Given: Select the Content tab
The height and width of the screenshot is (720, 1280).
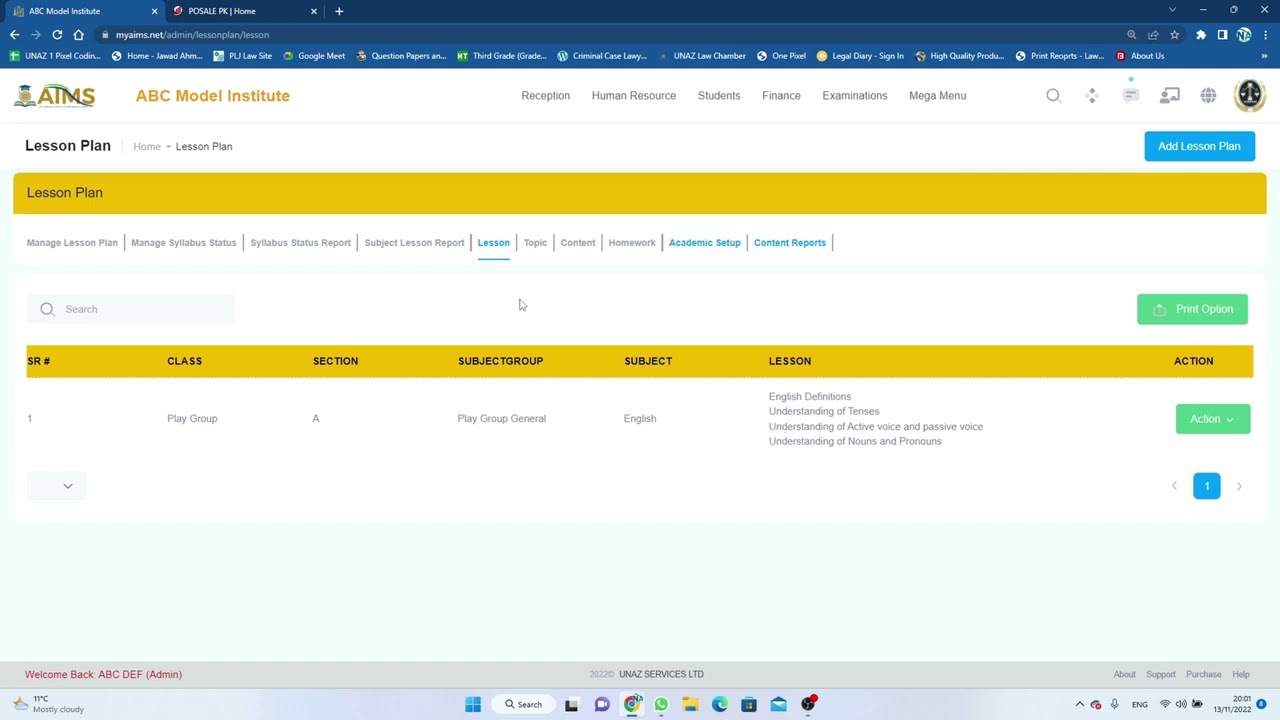Looking at the screenshot, I should [x=578, y=243].
